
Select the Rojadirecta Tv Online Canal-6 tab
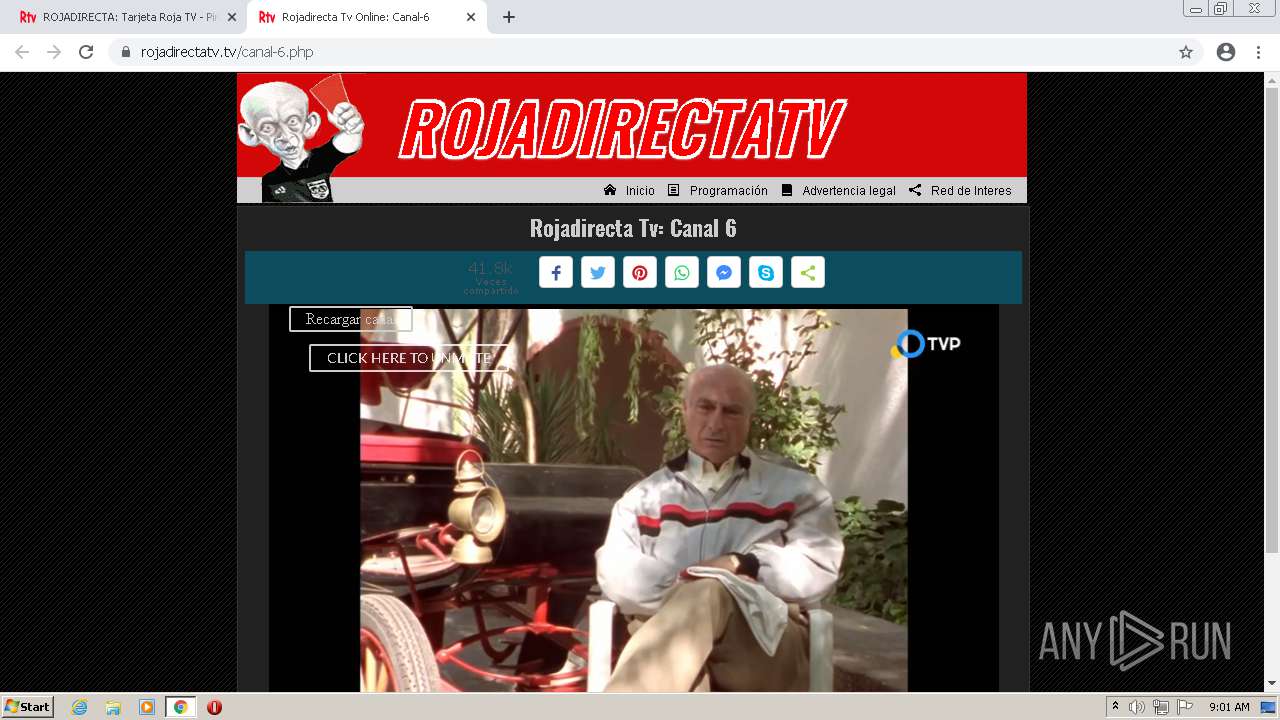(366, 17)
